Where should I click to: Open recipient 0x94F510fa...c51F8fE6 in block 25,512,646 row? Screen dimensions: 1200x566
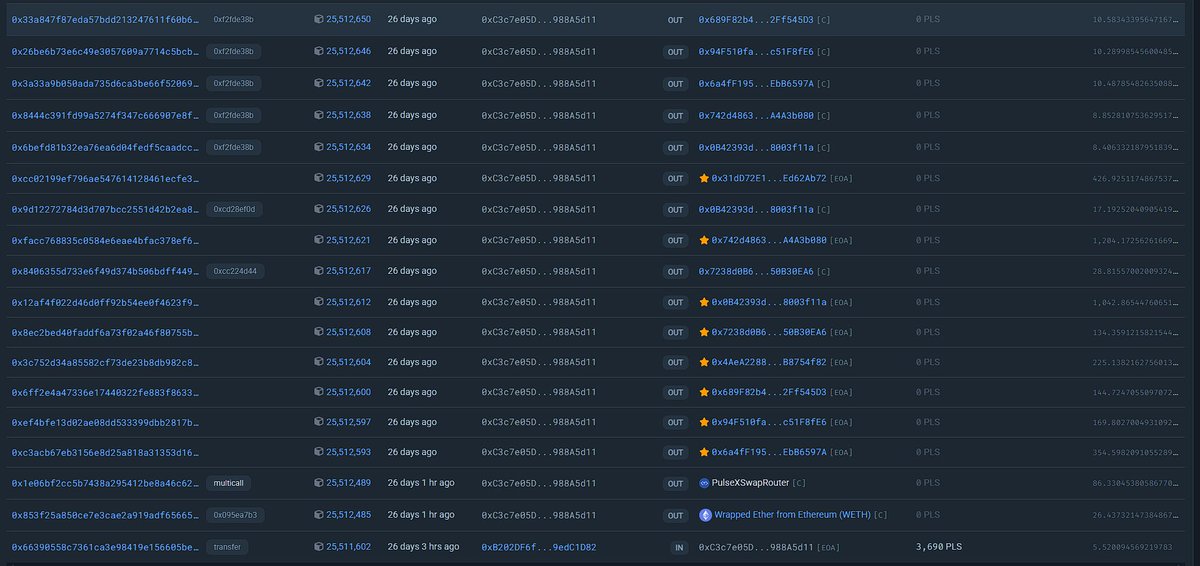click(x=756, y=51)
